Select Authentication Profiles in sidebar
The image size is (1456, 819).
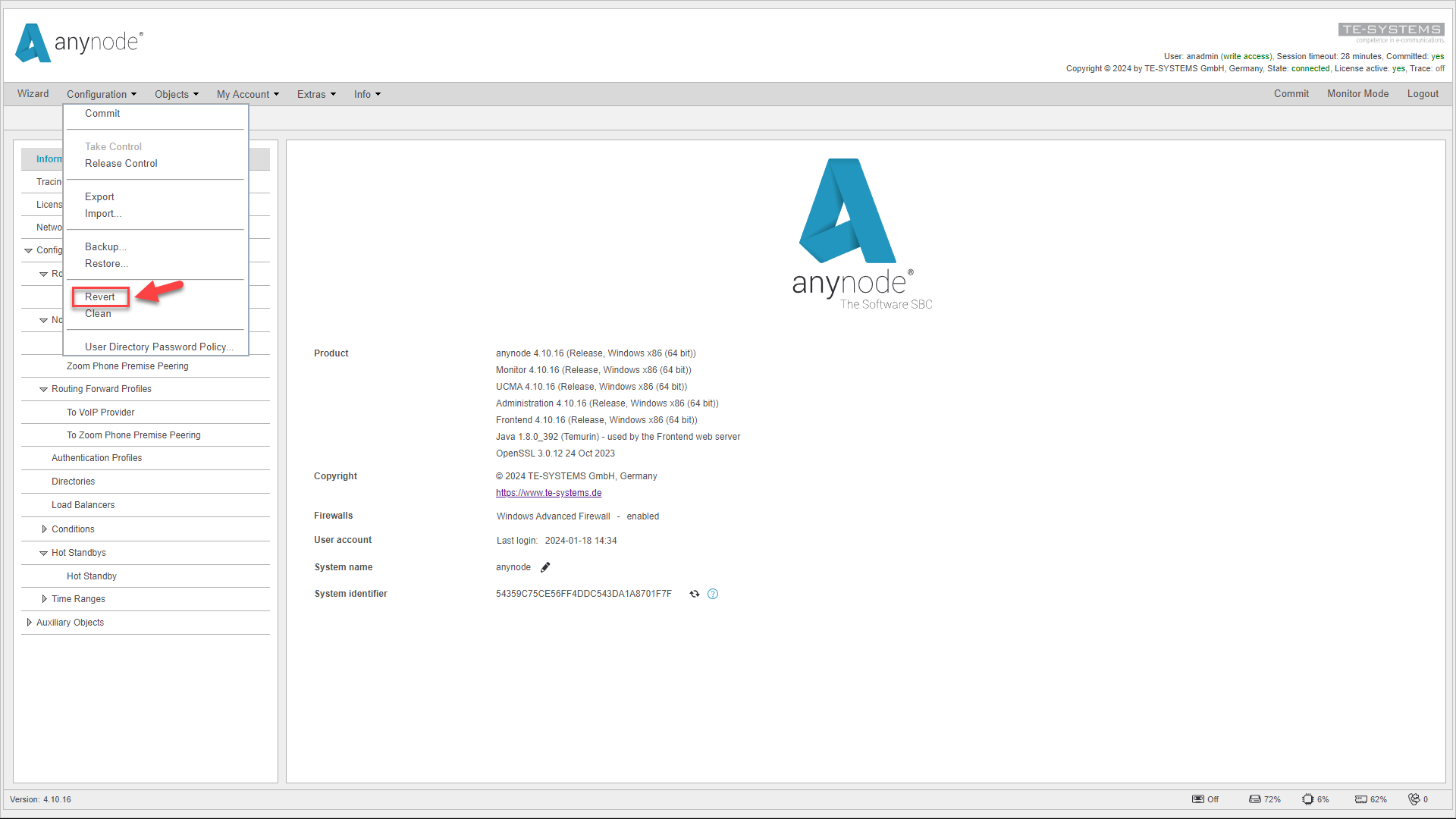(98, 458)
